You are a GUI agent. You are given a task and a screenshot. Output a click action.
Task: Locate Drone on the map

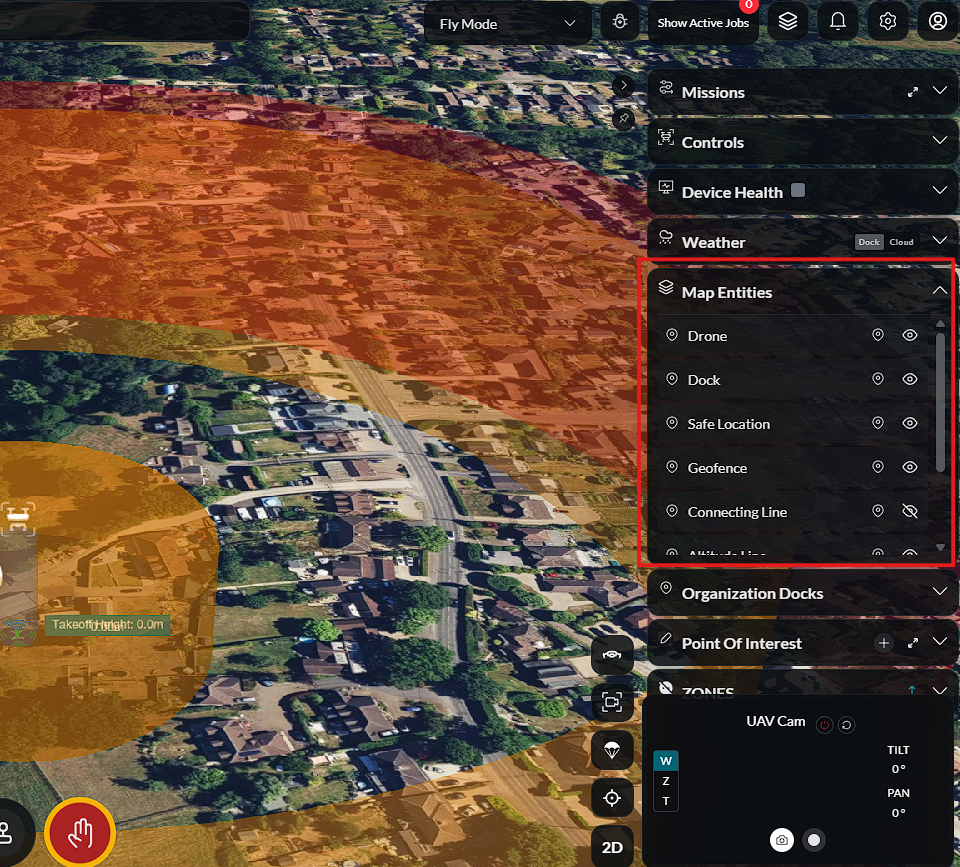coord(877,335)
